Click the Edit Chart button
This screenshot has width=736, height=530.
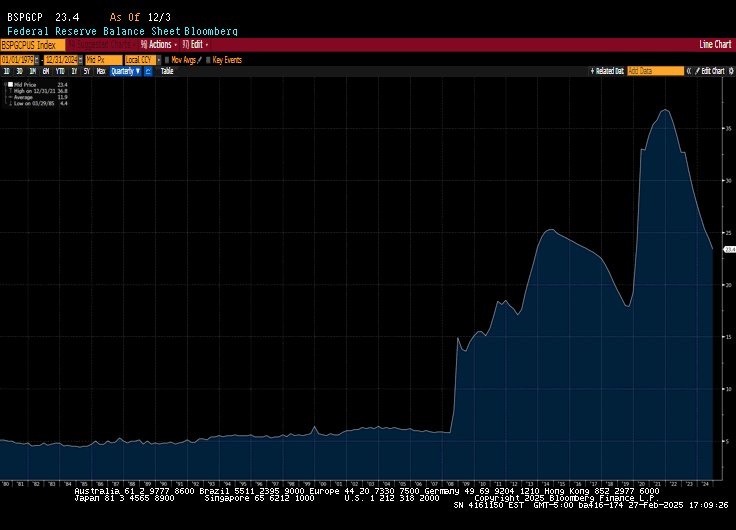(x=710, y=71)
